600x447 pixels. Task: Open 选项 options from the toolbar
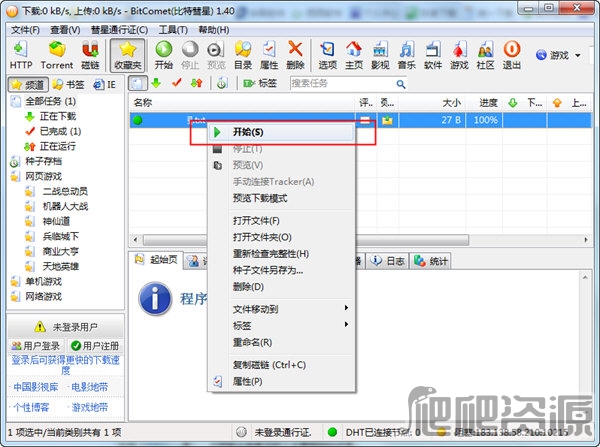coord(327,54)
